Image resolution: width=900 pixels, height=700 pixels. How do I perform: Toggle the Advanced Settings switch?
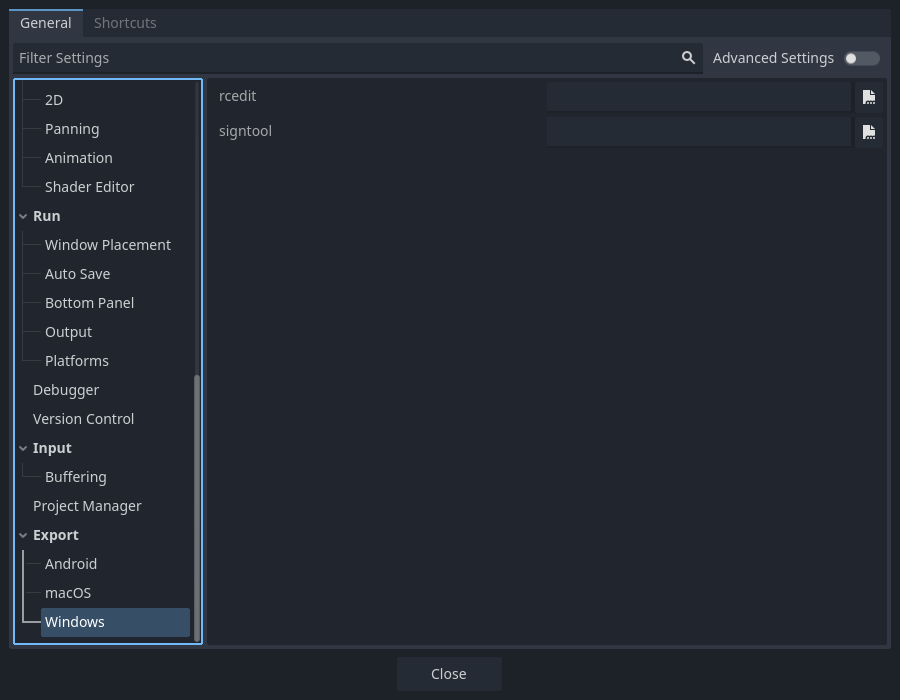pos(861,58)
